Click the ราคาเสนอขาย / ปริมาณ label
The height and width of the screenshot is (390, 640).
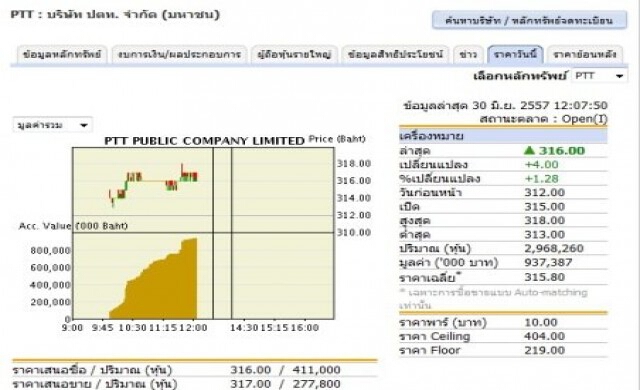point(95,384)
